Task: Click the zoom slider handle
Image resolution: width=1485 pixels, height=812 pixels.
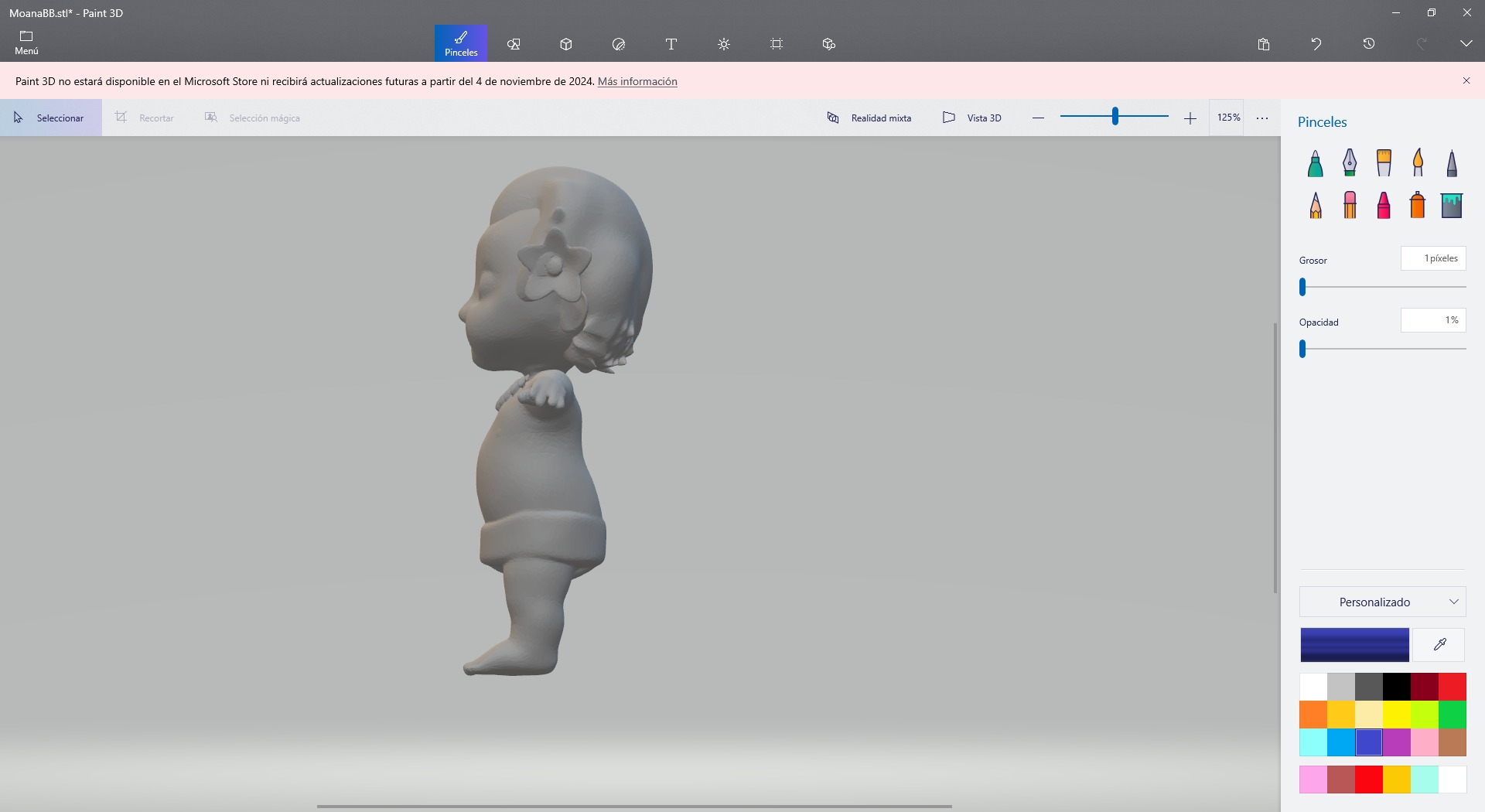Action: [1115, 117]
